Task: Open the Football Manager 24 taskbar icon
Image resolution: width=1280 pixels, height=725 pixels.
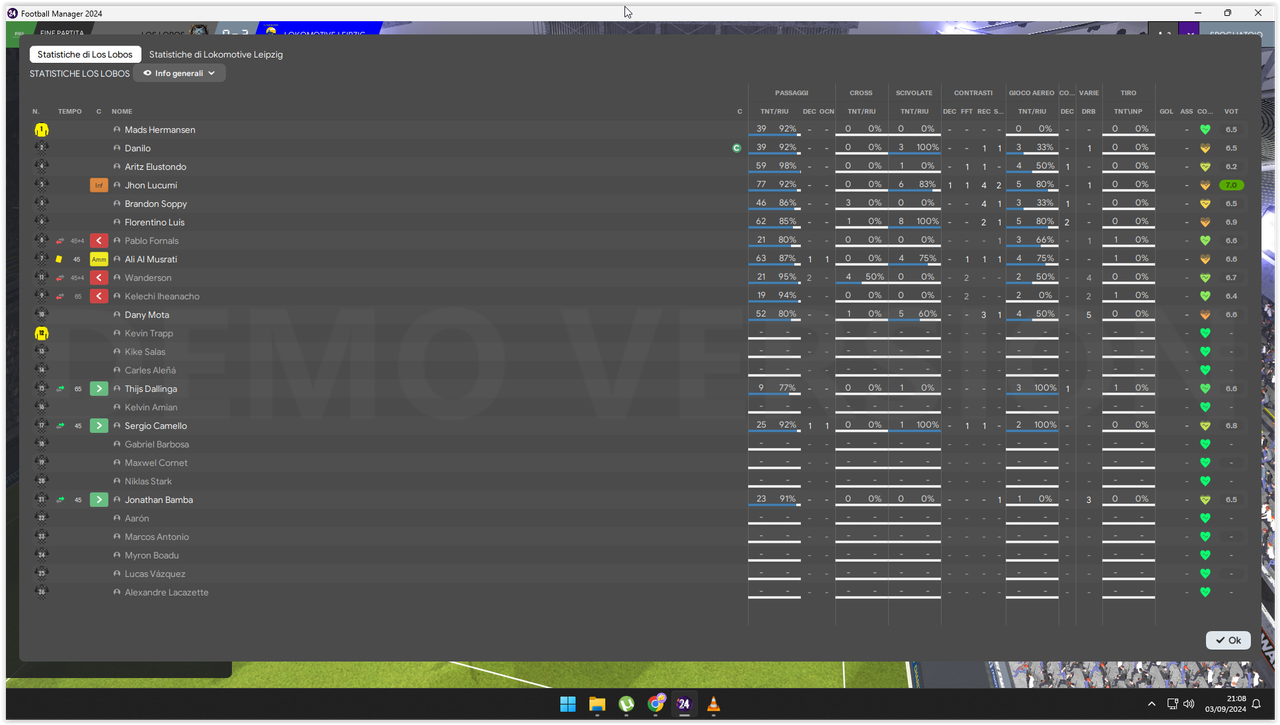Action: (684, 704)
